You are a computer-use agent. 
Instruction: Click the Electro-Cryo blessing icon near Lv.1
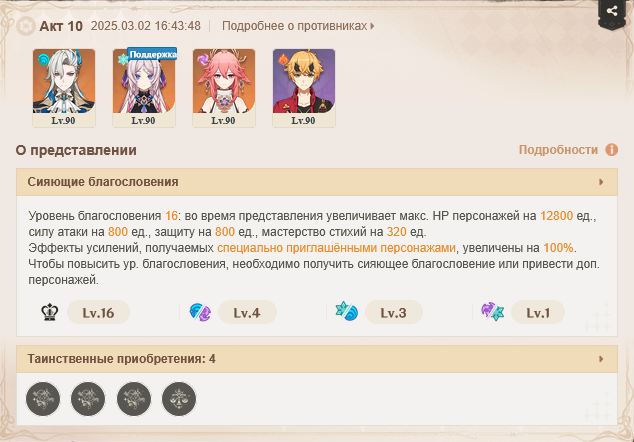492,312
